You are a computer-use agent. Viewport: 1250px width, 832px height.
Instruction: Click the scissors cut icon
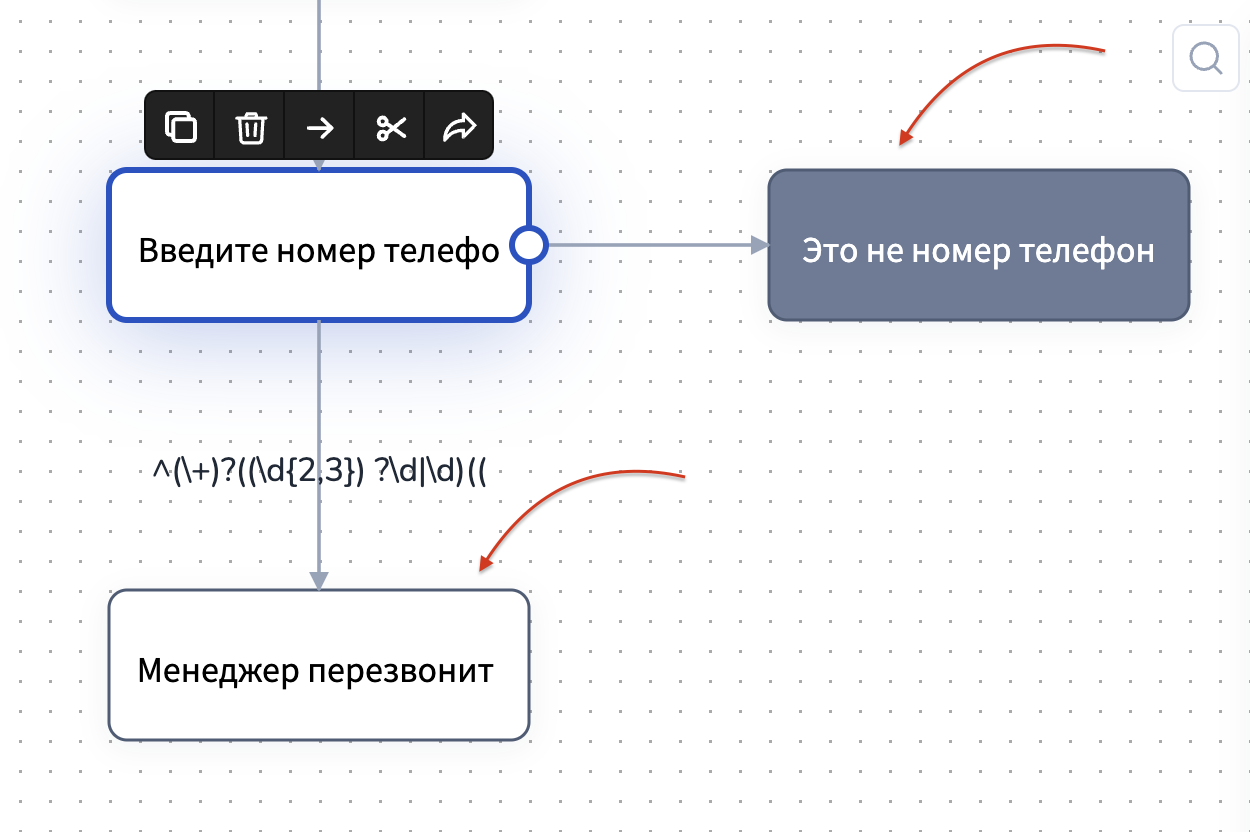(x=391, y=127)
